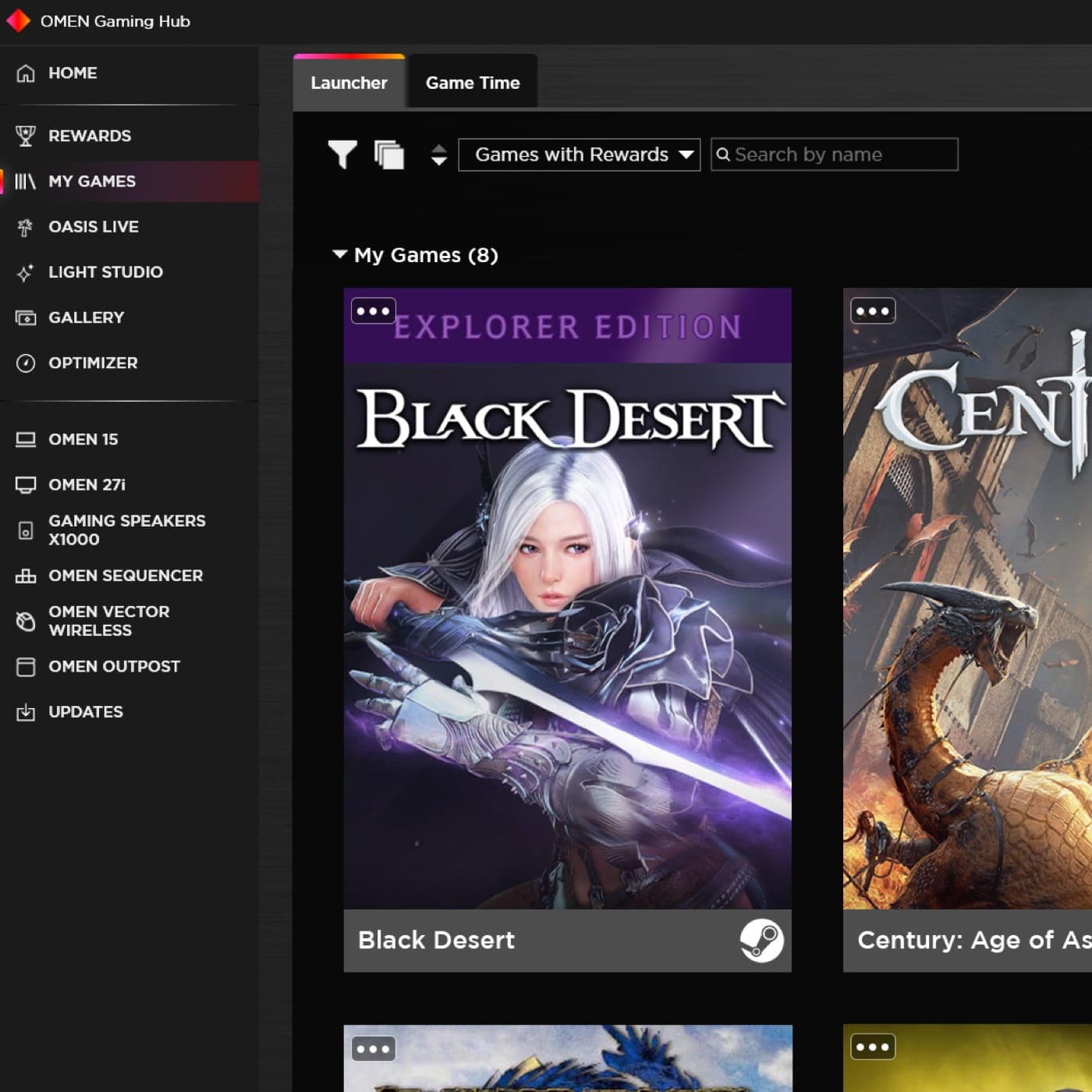Click the search magnifier icon
This screenshot has height=1092, width=1092.
click(x=723, y=154)
